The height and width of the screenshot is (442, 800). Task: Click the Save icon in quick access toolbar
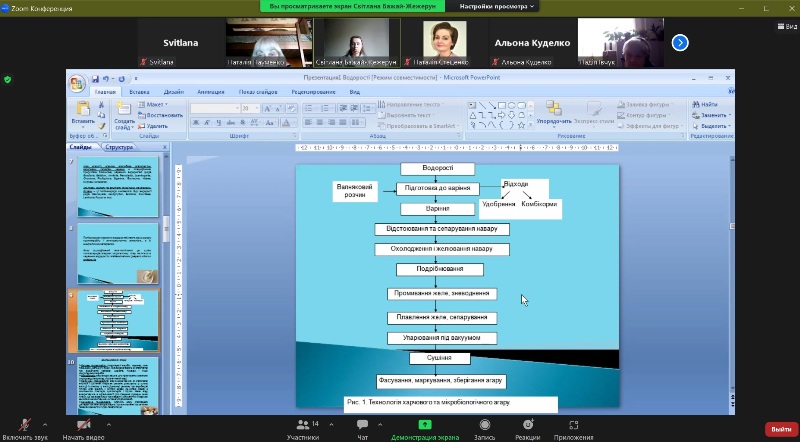tap(95, 79)
